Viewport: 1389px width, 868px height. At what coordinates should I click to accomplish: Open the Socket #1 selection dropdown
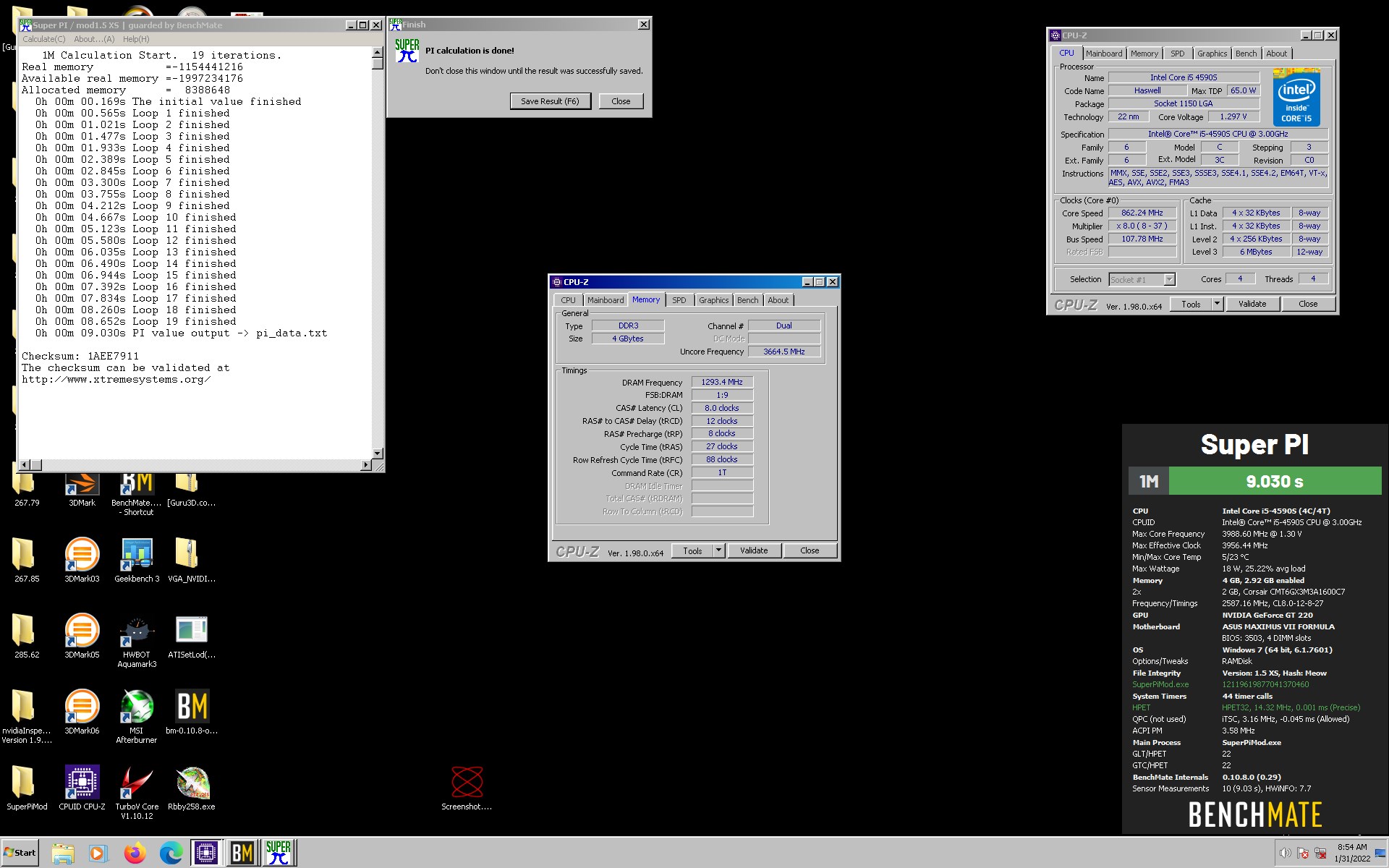1142,279
